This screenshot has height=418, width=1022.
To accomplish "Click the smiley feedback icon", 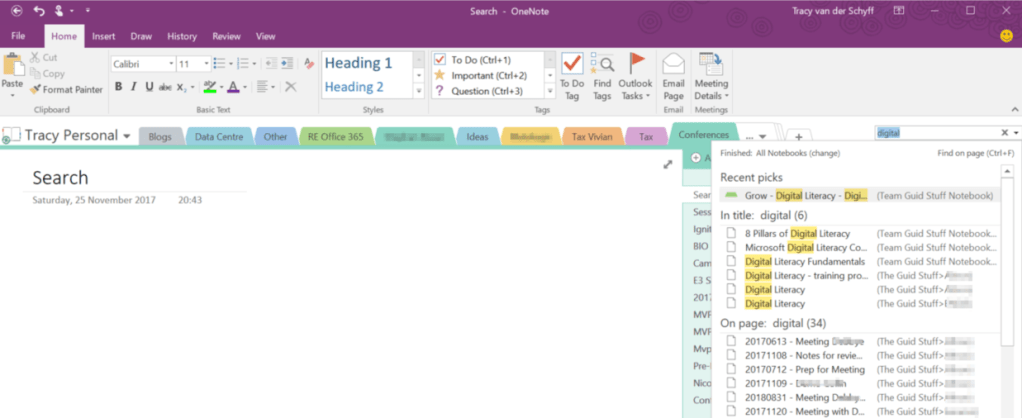I will (1007, 36).
